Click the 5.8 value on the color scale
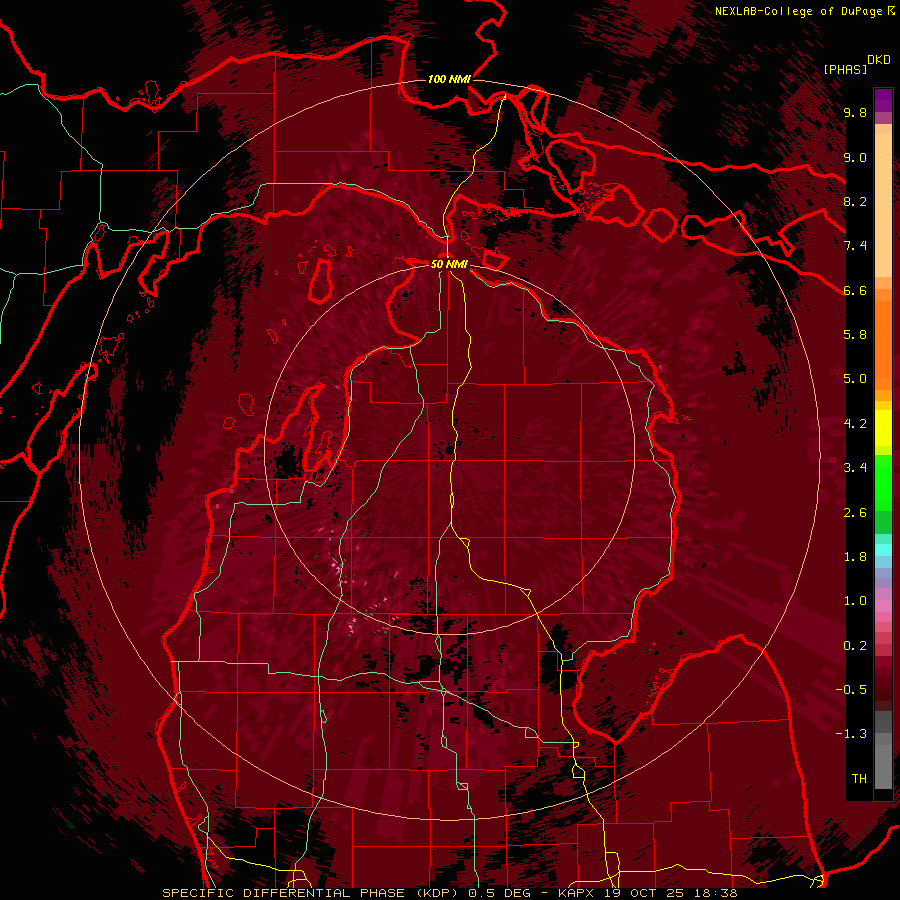The width and height of the screenshot is (900, 900). click(855, 335)
